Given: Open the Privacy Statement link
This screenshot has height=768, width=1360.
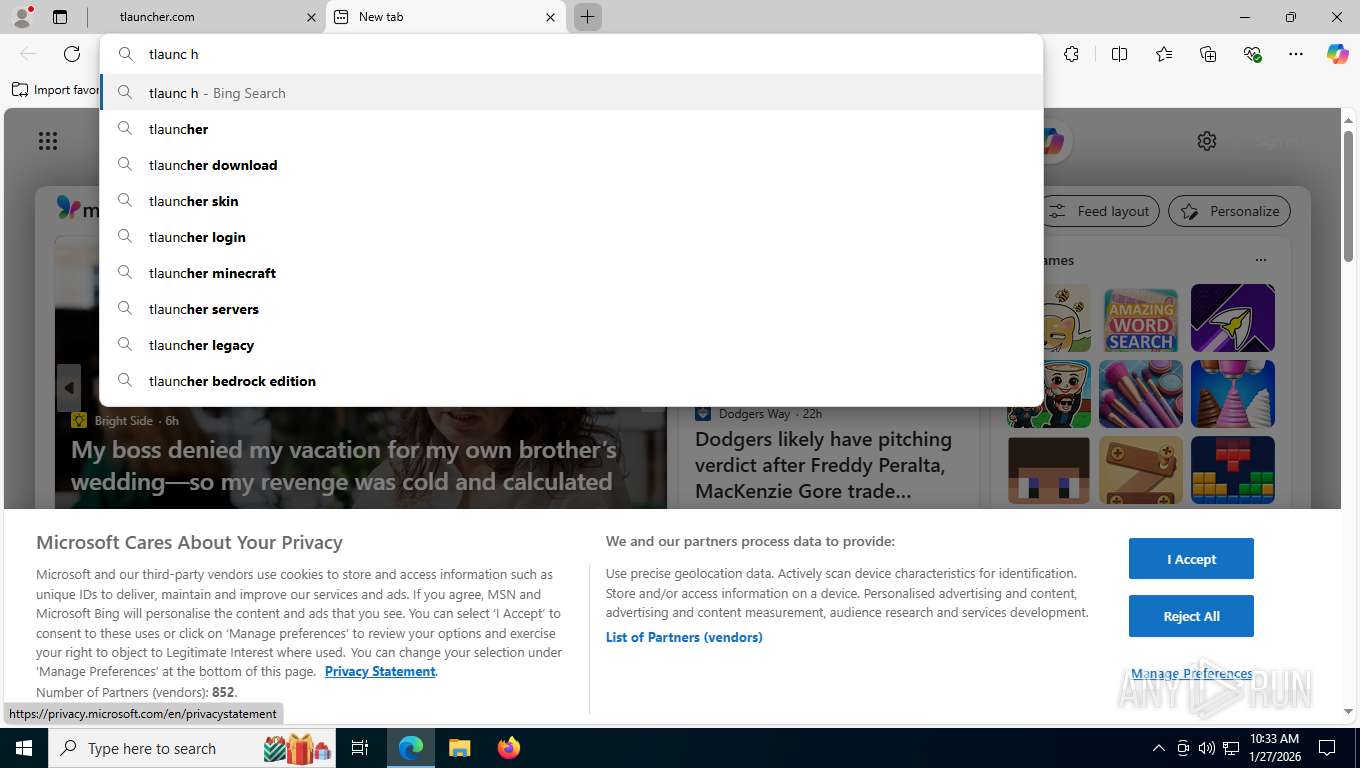Looking at the screenshot, I should click(380, 672).
